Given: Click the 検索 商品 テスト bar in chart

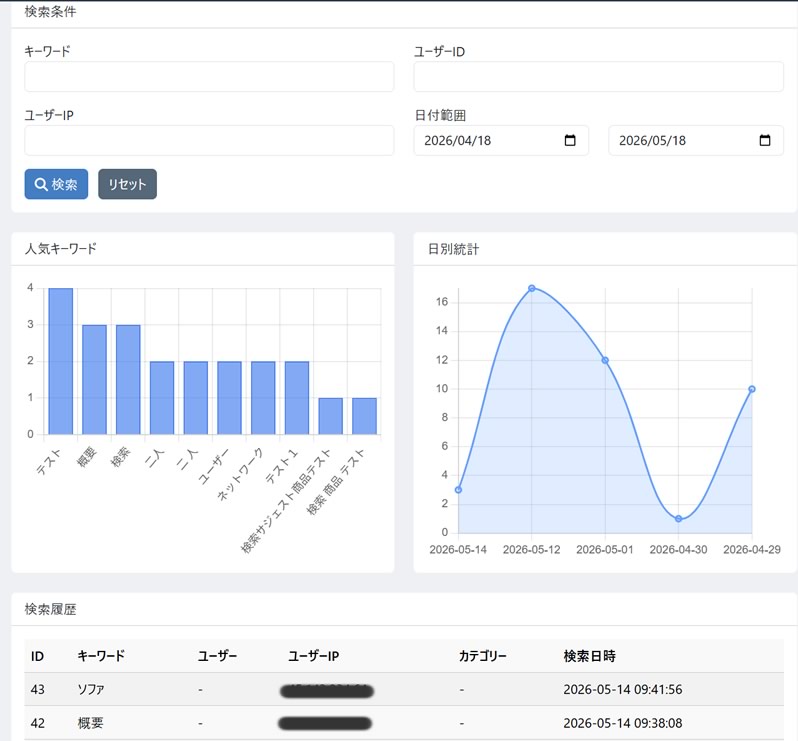Looking at the screenshot, I should [x=364, y=416].
